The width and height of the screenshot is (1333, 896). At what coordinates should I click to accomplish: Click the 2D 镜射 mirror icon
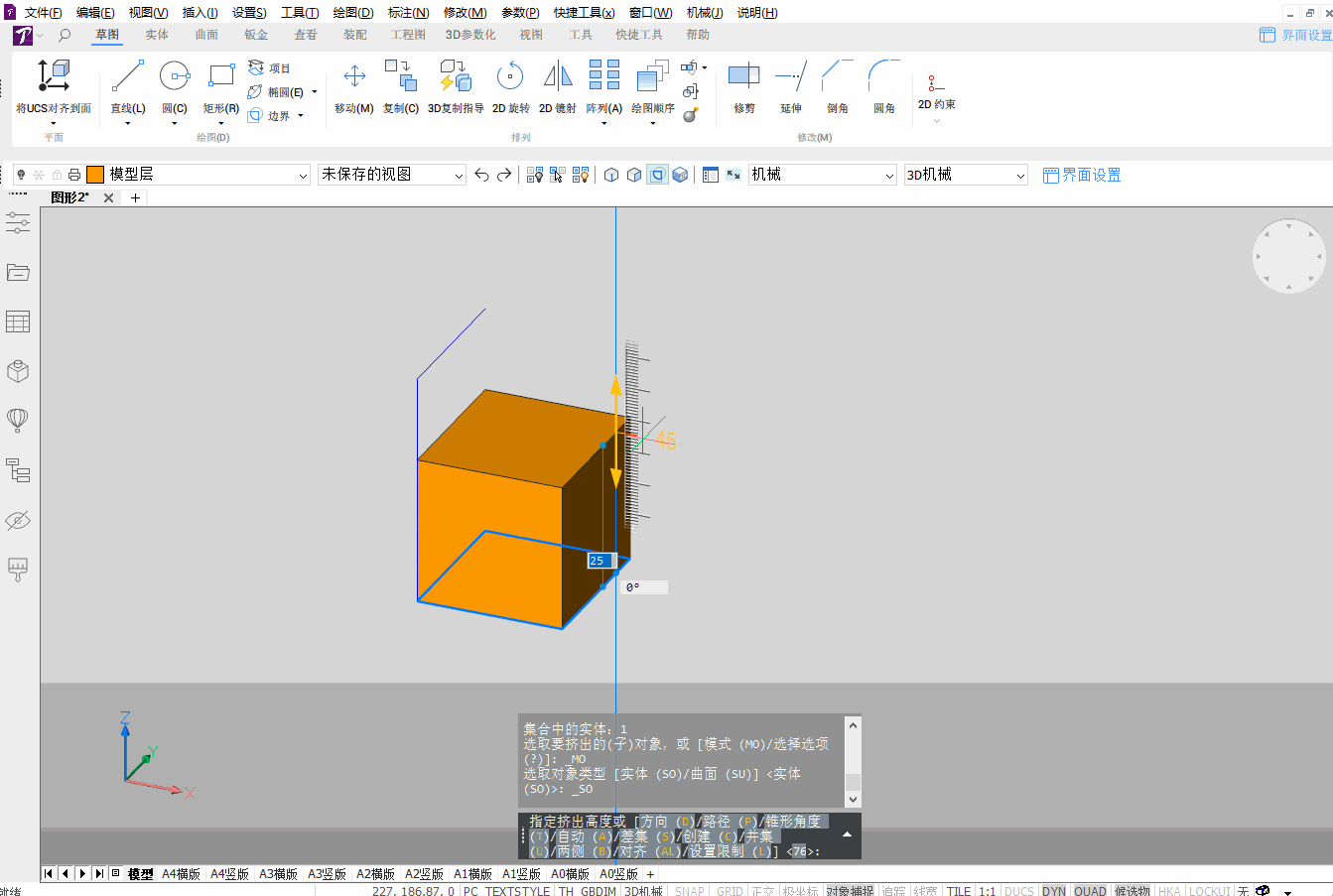[558, 85]
